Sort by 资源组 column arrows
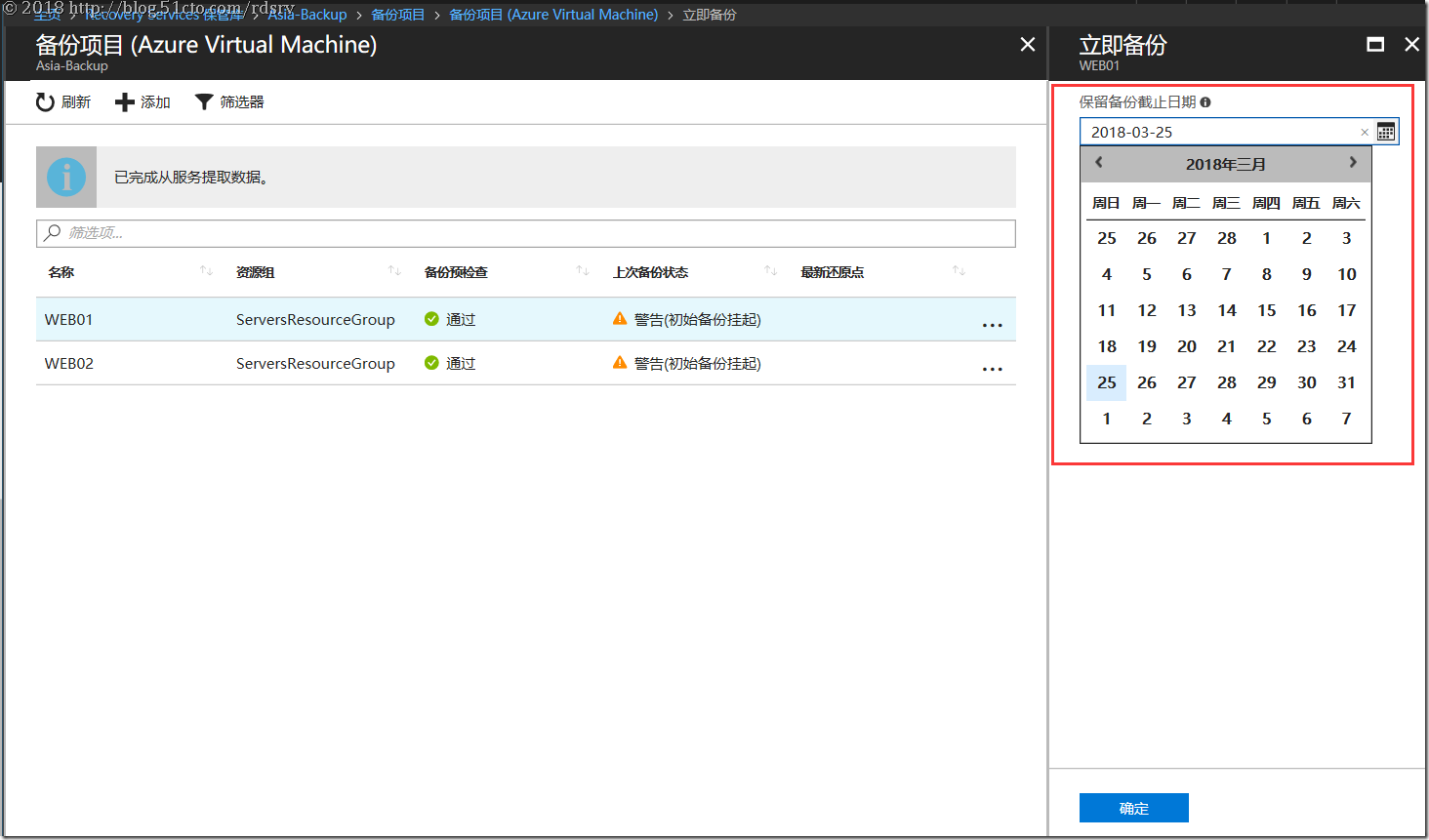Viewport: 1429px width, 840px height. click(394, 271)
